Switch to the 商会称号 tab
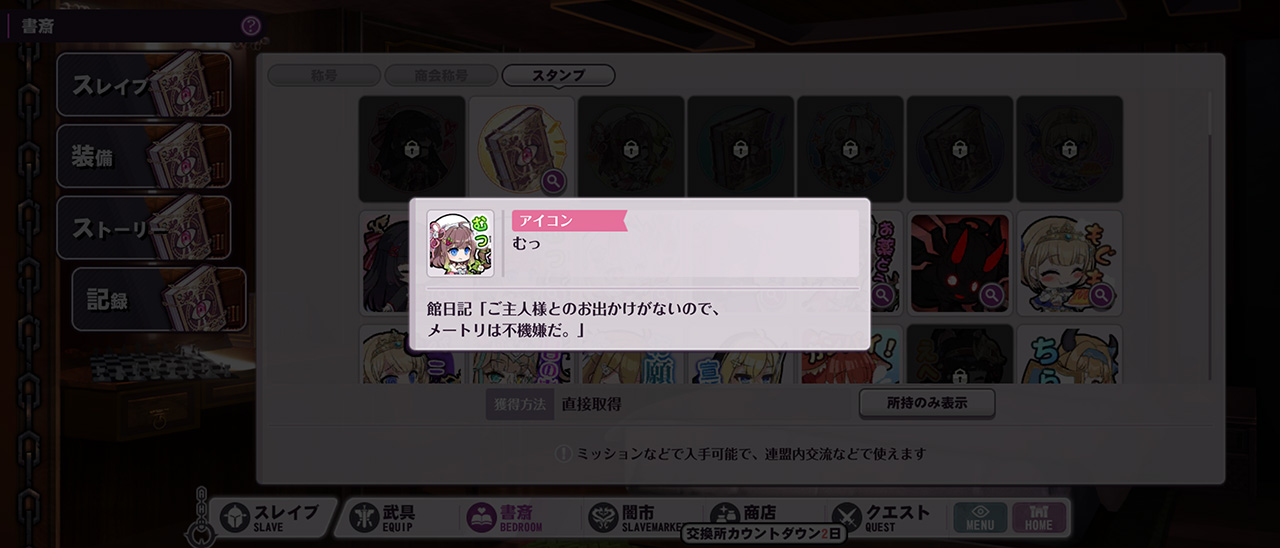Screen dimensions: 1280x548 tap(441, 75)
